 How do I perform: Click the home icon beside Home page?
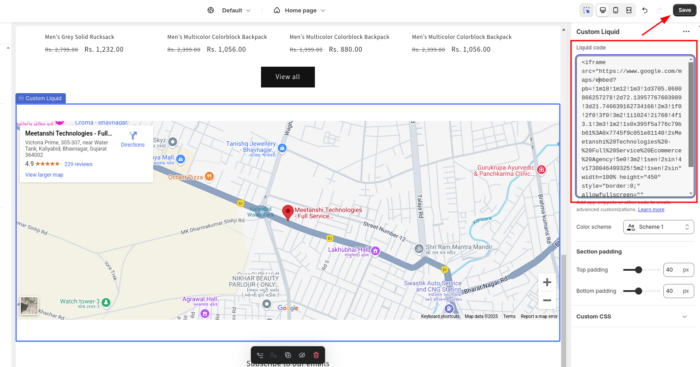point(277,10)
